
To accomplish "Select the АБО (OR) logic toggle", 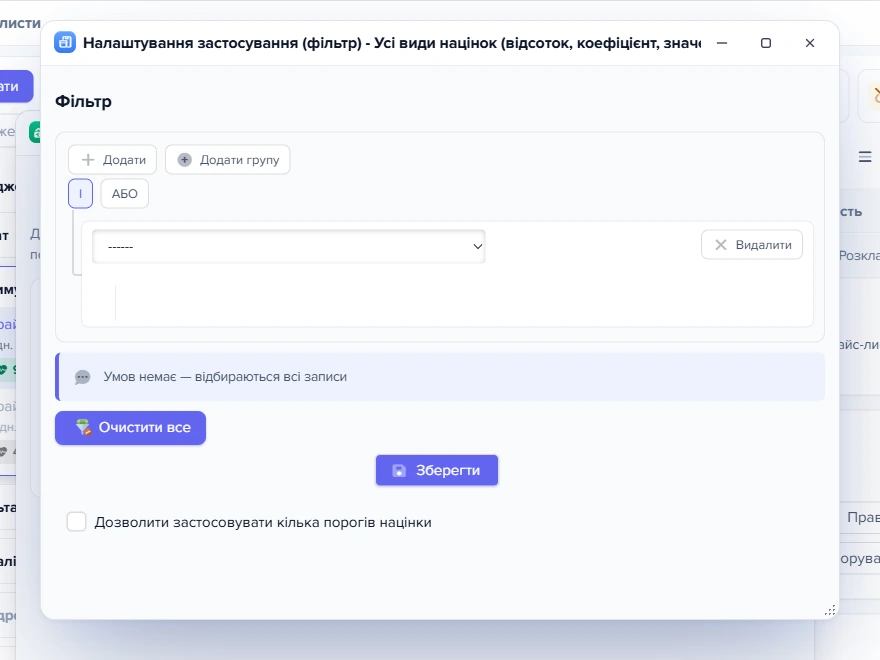I will pos(125,194).
